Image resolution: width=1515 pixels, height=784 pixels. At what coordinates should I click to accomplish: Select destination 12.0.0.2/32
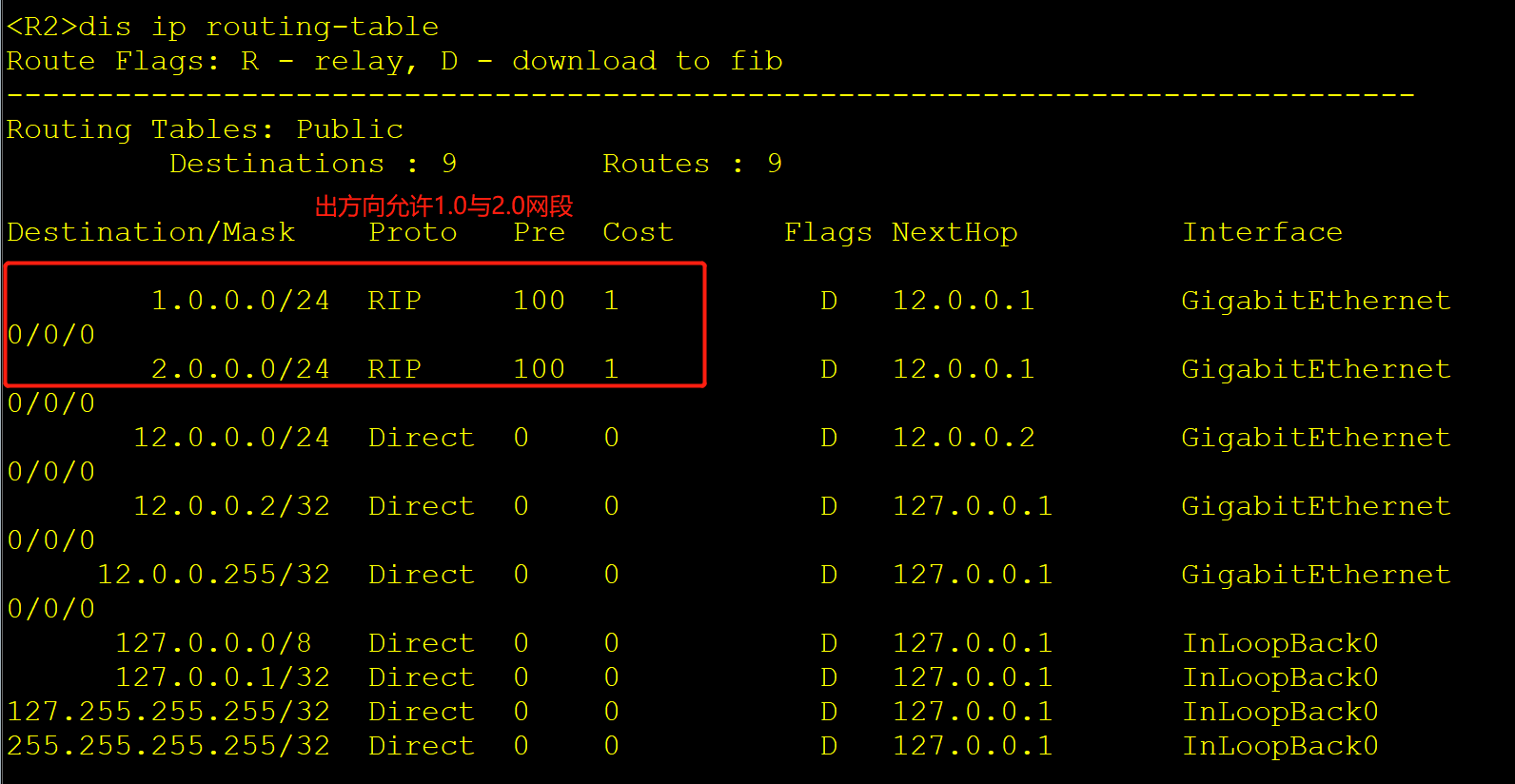(232, 506)
